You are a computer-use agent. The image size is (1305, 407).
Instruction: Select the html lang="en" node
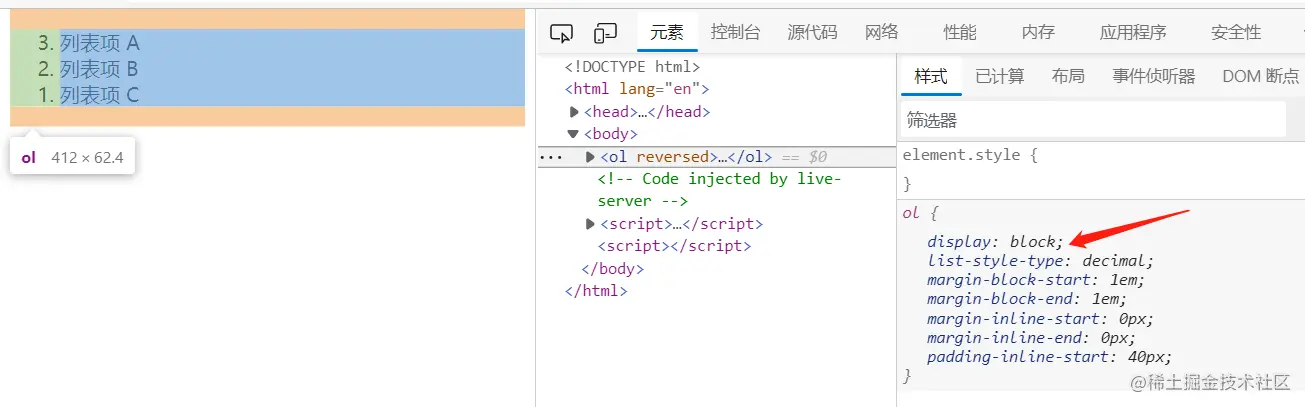pyautogui.click(x=636, y=90)
